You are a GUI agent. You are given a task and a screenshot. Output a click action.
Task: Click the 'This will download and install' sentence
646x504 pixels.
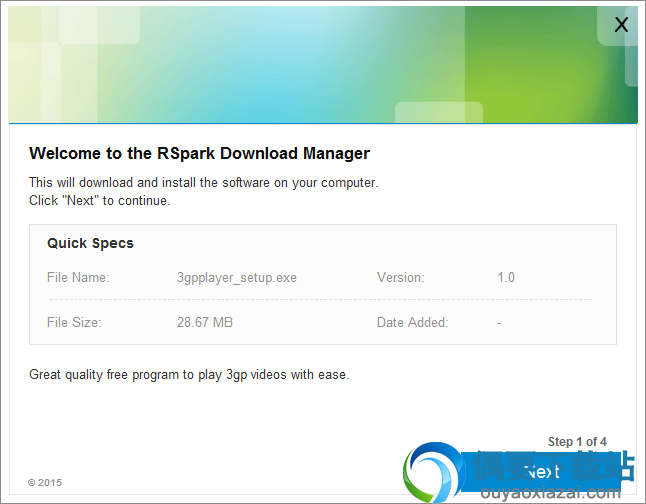point(204,183)
